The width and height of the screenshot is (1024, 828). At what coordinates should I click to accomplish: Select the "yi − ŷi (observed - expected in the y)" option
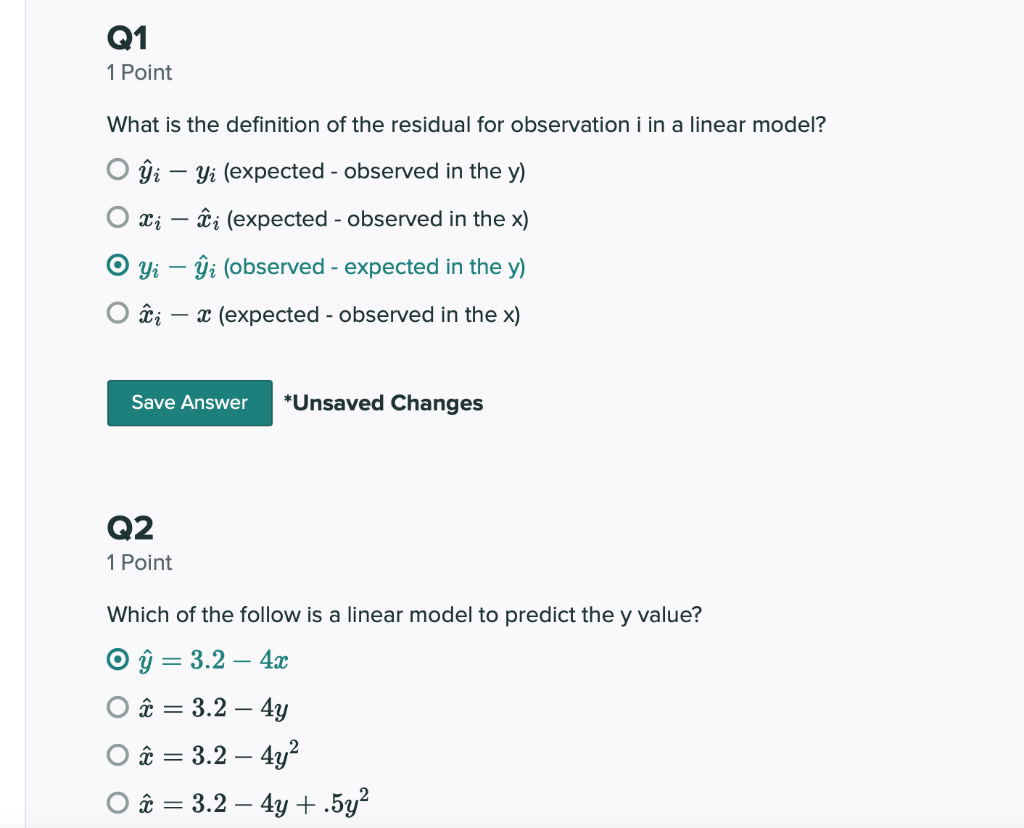117,265
